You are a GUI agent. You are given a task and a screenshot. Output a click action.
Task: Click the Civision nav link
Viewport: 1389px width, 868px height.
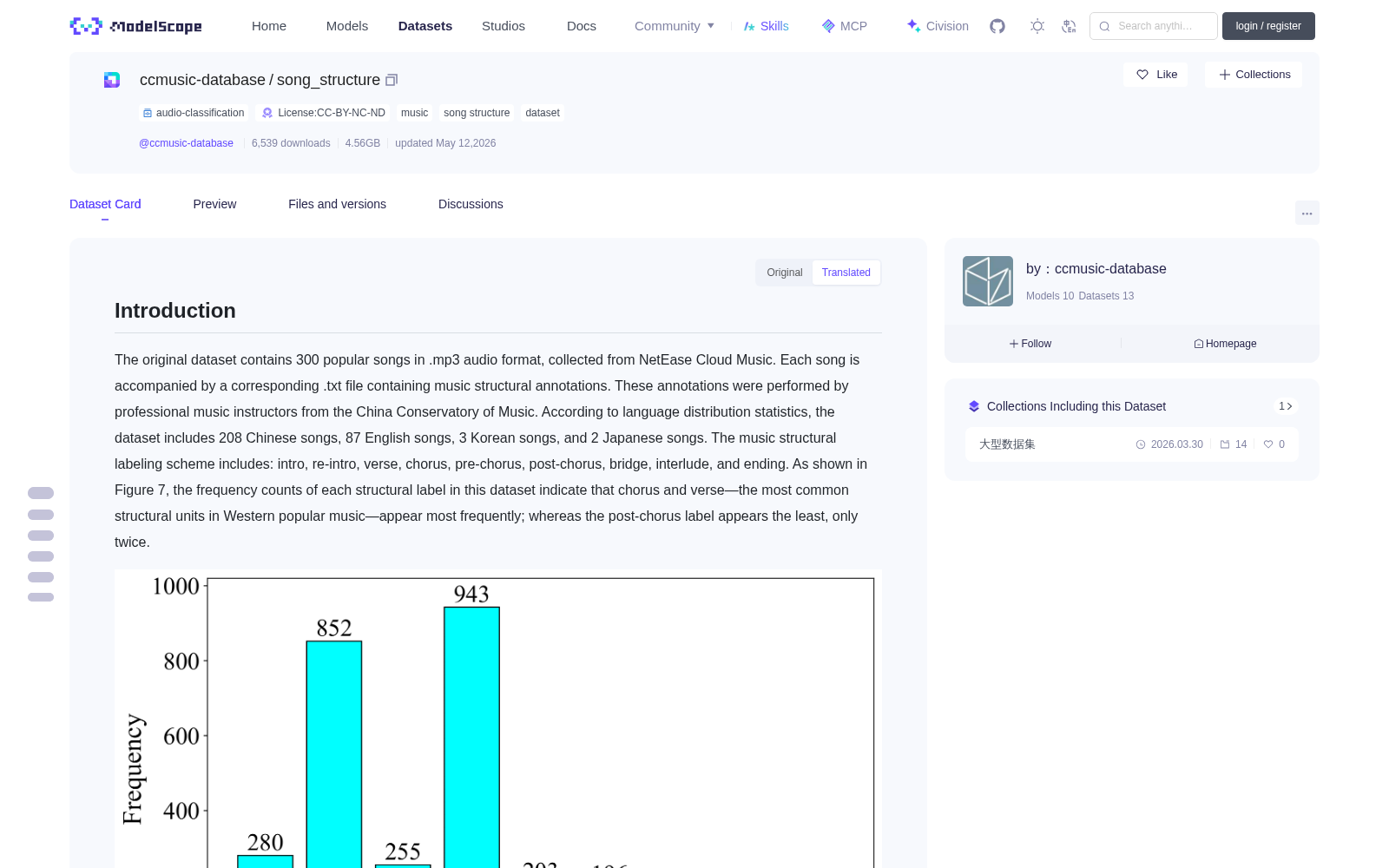[938, 26]
